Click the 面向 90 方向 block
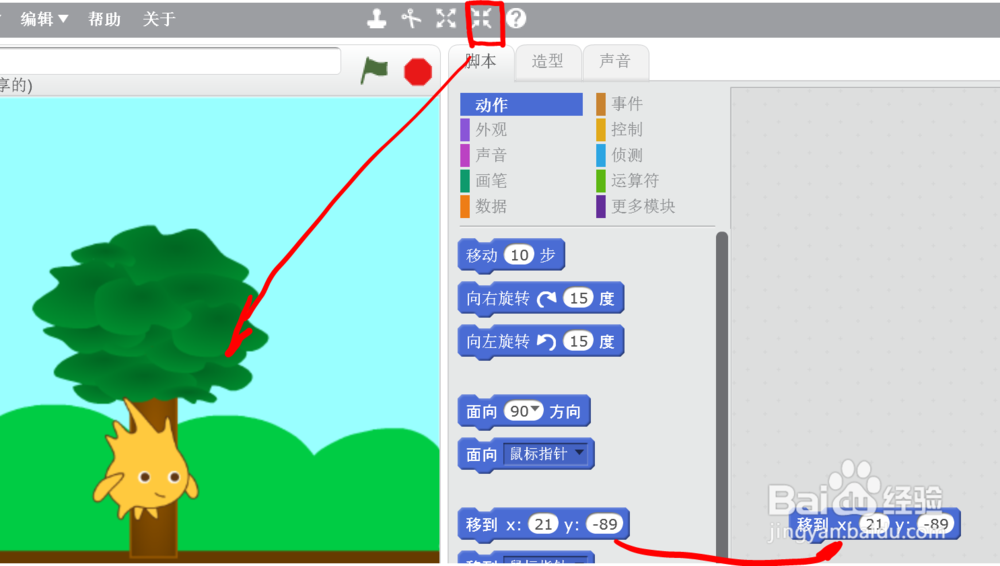Image resolution: width=1000 pixels, height=566 pixels. pyautogui.click(x=524, y=412)
